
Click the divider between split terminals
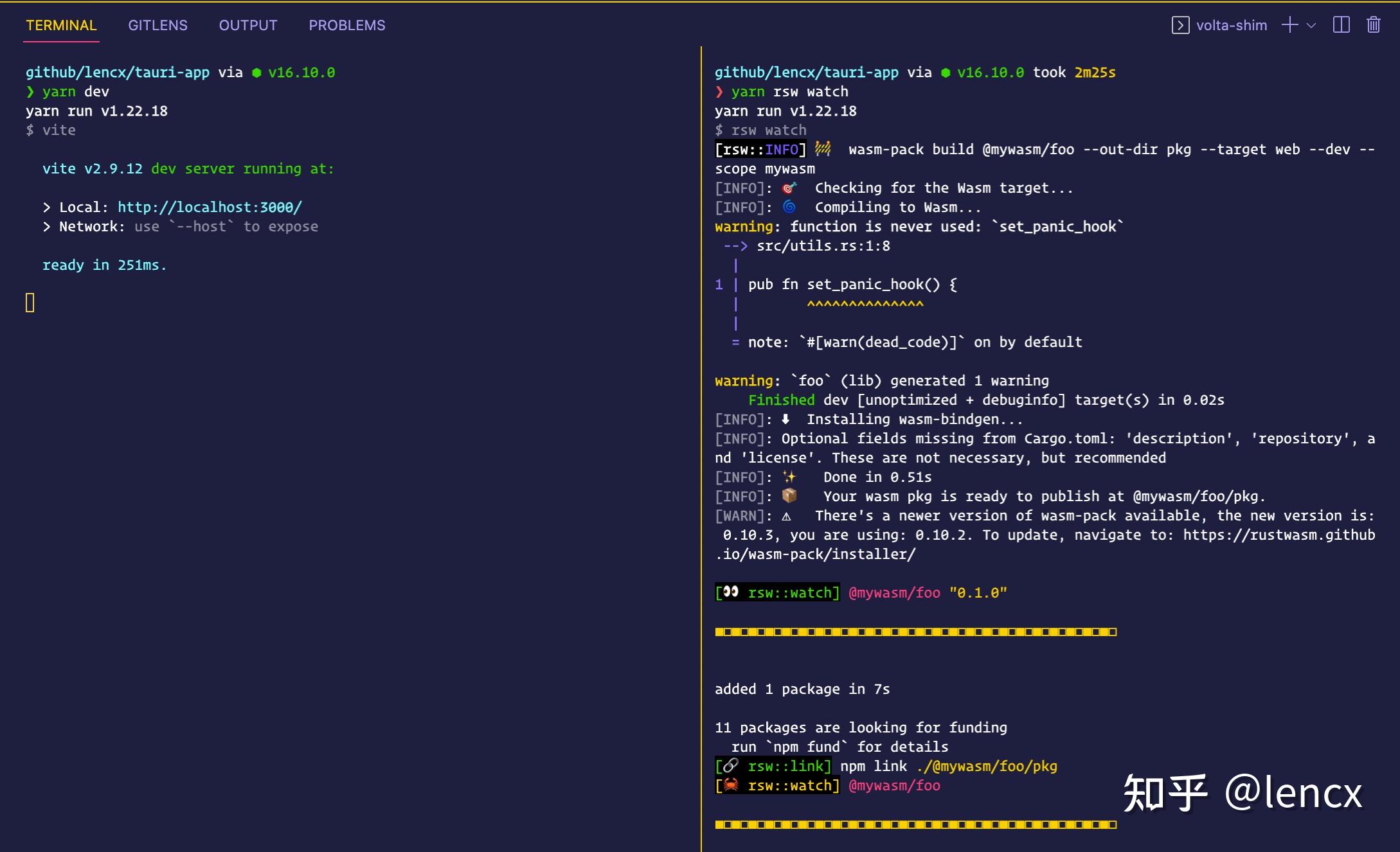701,450
